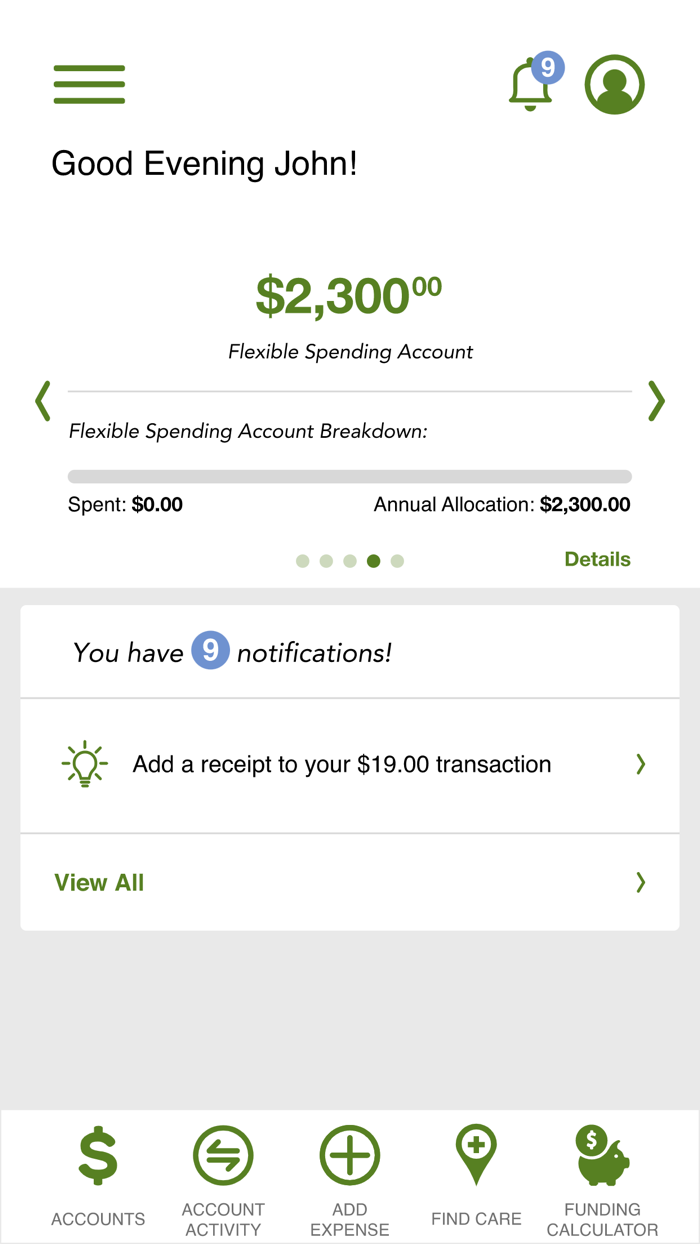The image size is (700, 1244).
Task: Expand the next account with the right arrow
Action: [x=656, y=401]
